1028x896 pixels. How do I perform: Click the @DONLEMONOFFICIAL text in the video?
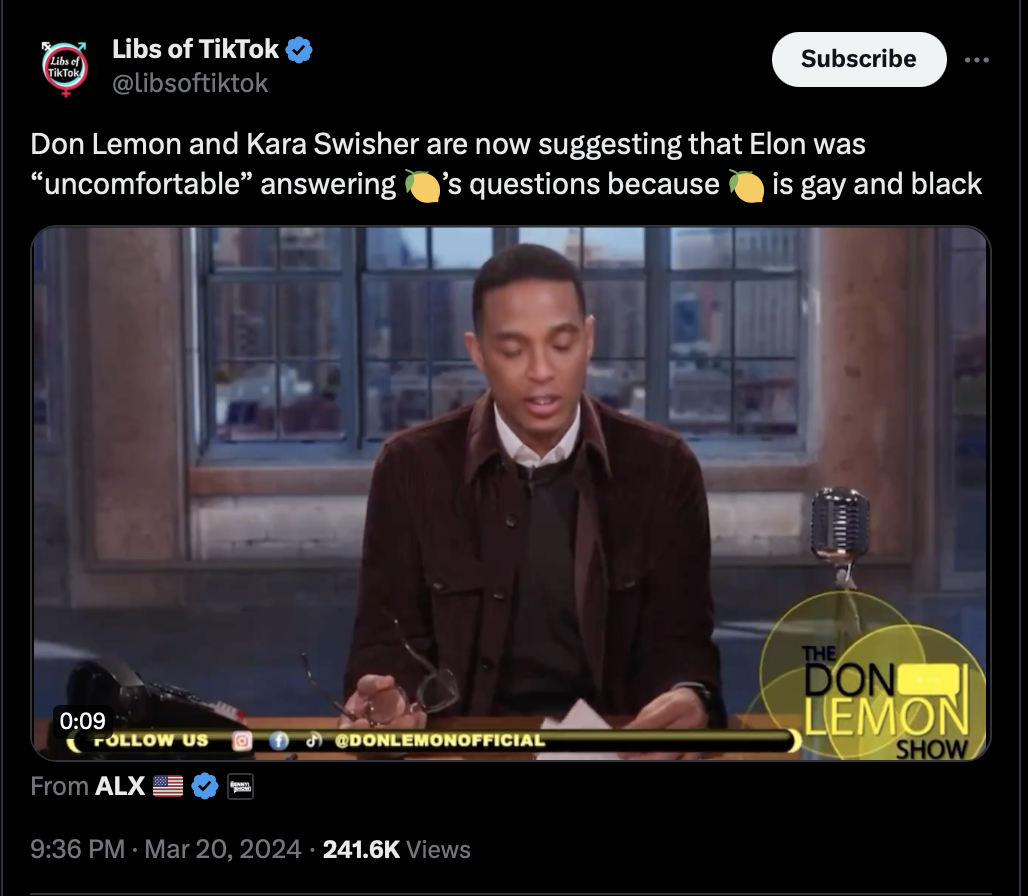click(x=440, y=740)
